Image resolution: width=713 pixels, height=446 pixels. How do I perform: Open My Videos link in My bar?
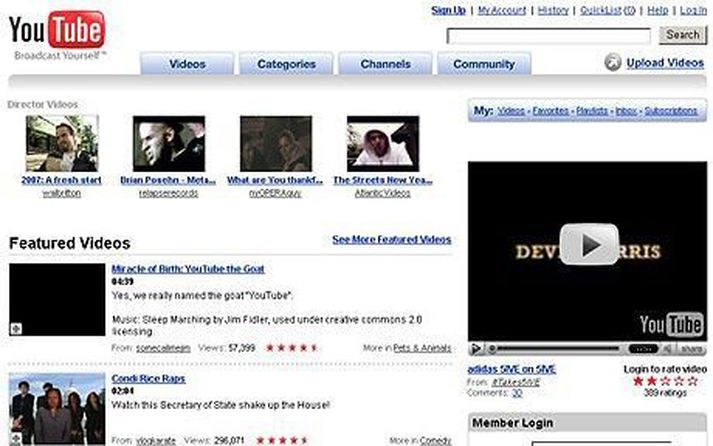(x=511, y=111)
